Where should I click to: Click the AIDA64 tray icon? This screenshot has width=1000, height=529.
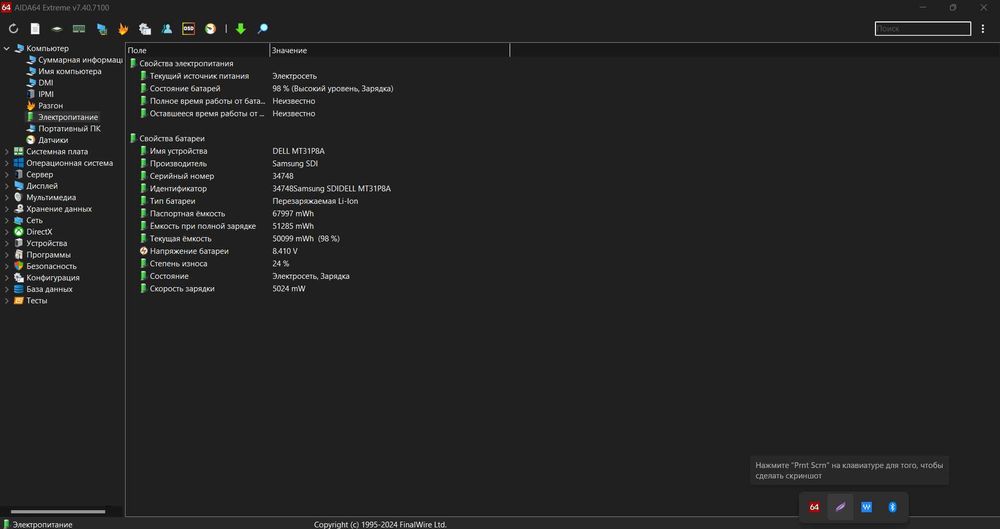(814, 507)
